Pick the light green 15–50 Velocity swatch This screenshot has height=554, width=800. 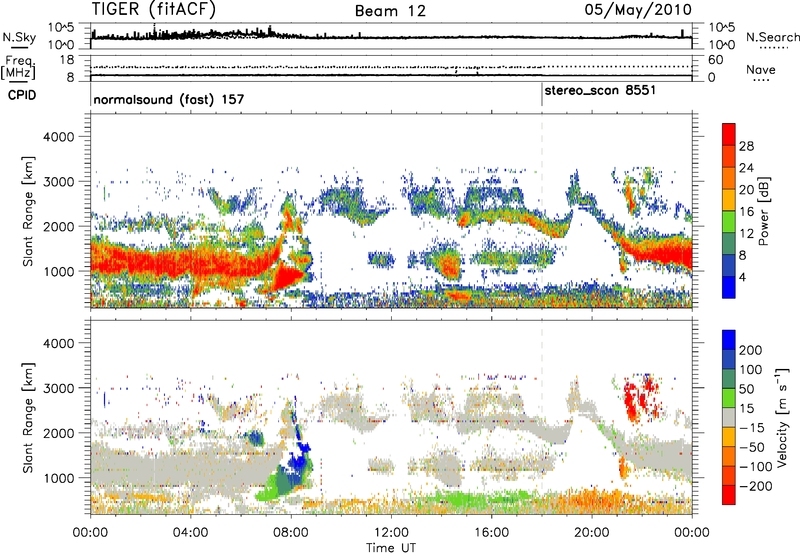click(729, 398)
